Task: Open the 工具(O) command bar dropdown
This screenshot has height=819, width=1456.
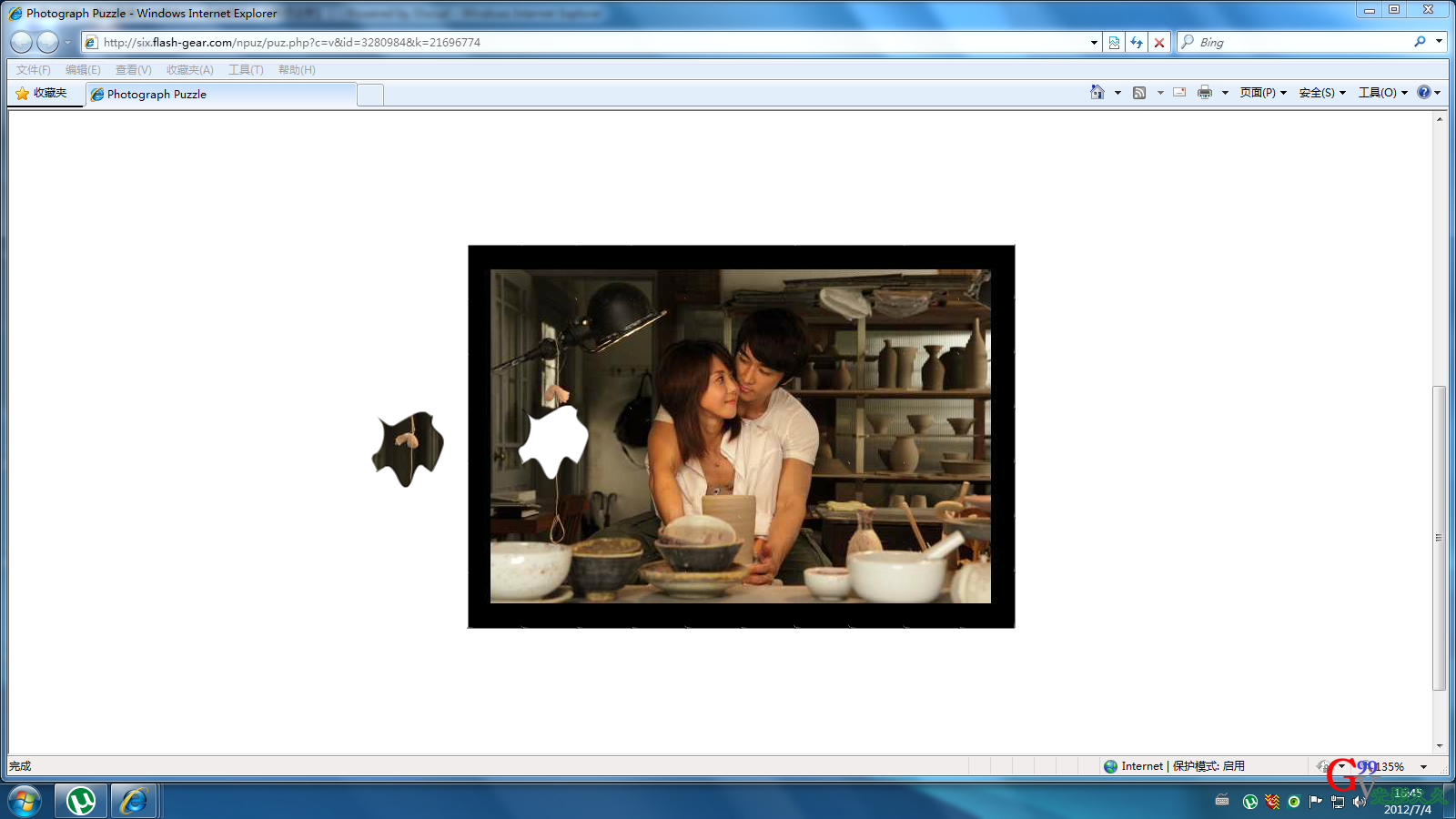Action: coord(1382,93)
